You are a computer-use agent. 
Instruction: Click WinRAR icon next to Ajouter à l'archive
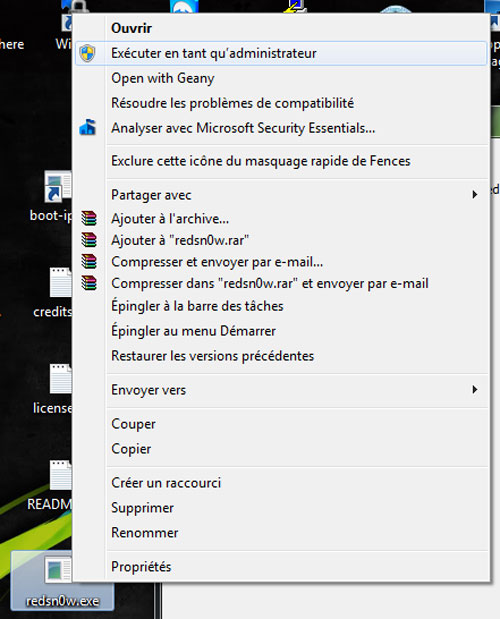pos(89,218)
